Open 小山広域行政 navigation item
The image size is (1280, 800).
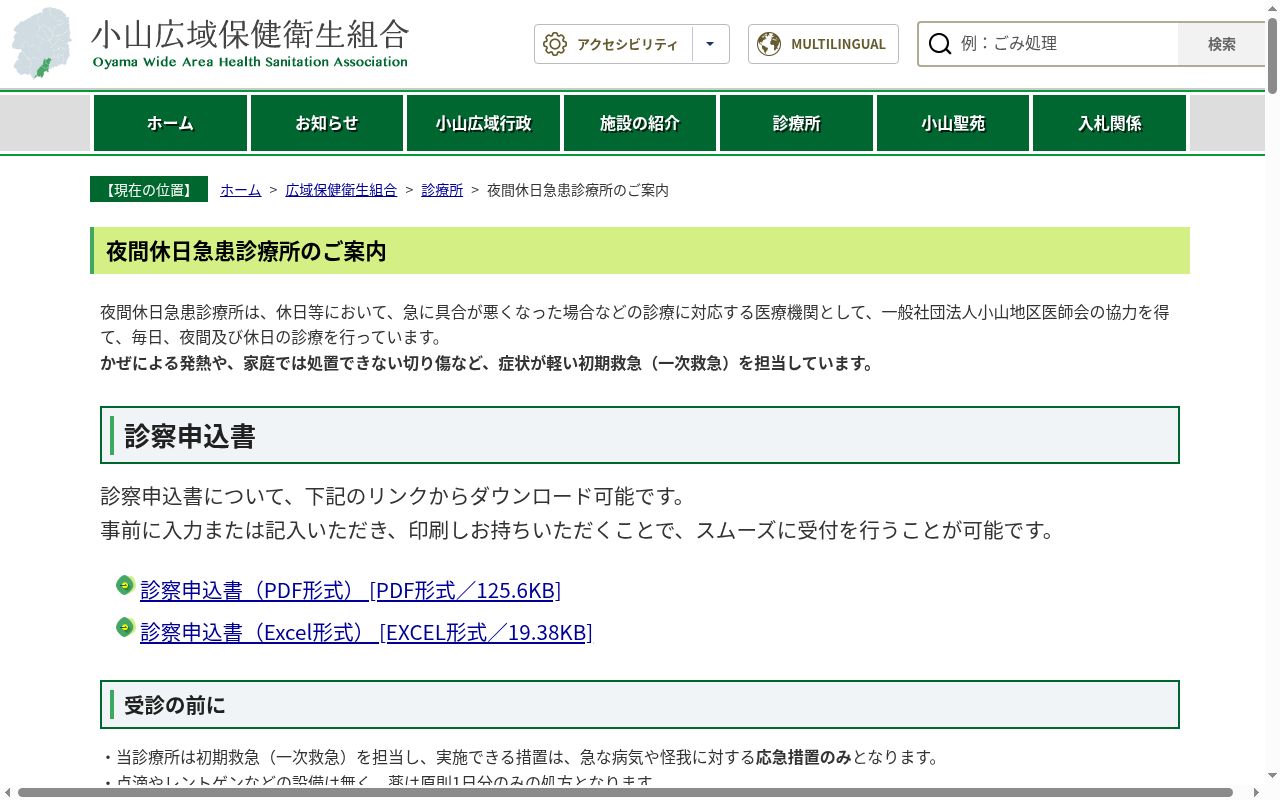pos(483,123)
